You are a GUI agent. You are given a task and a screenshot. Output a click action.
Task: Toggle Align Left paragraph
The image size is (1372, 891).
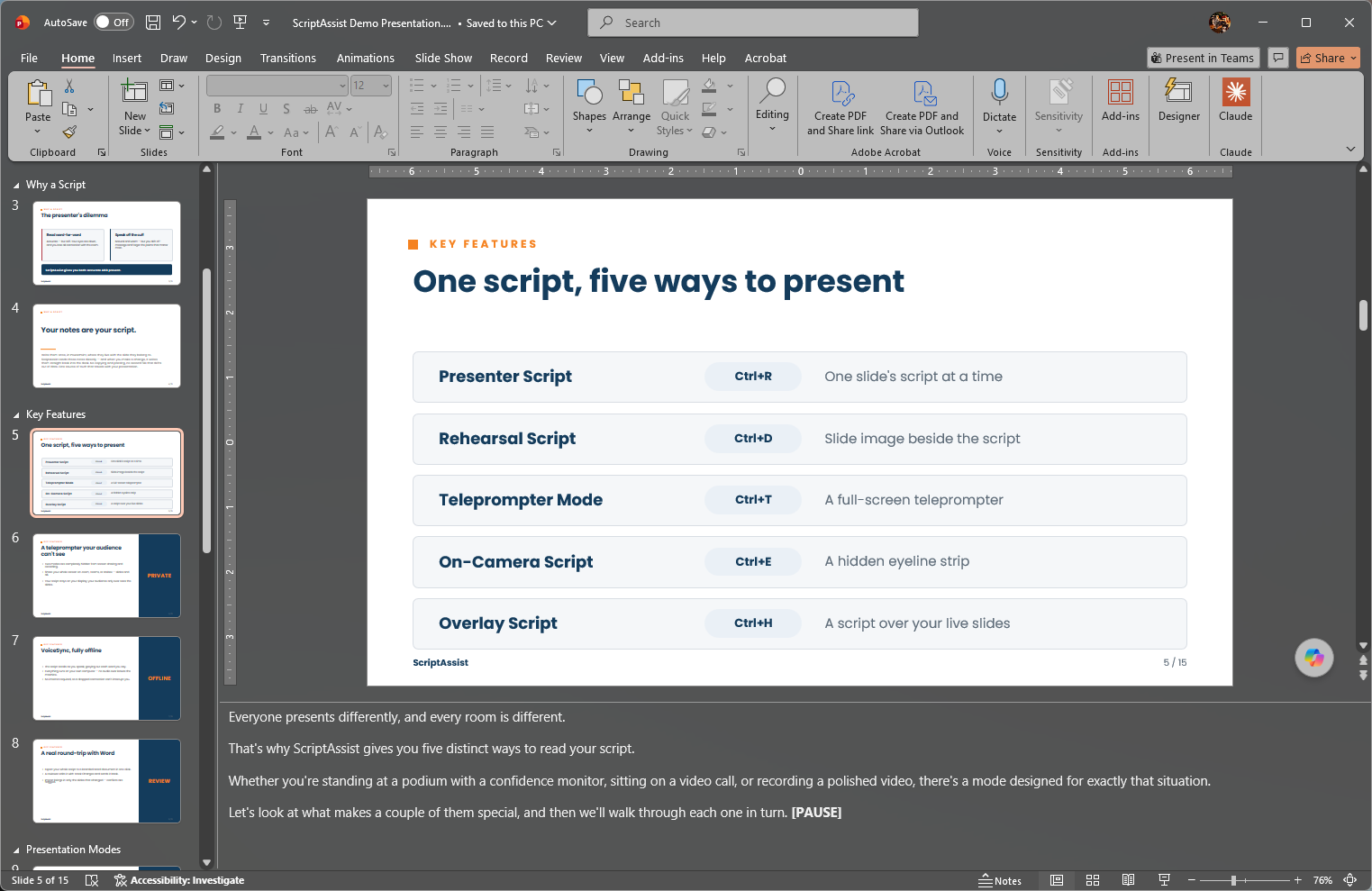click(x=417, y=132)
